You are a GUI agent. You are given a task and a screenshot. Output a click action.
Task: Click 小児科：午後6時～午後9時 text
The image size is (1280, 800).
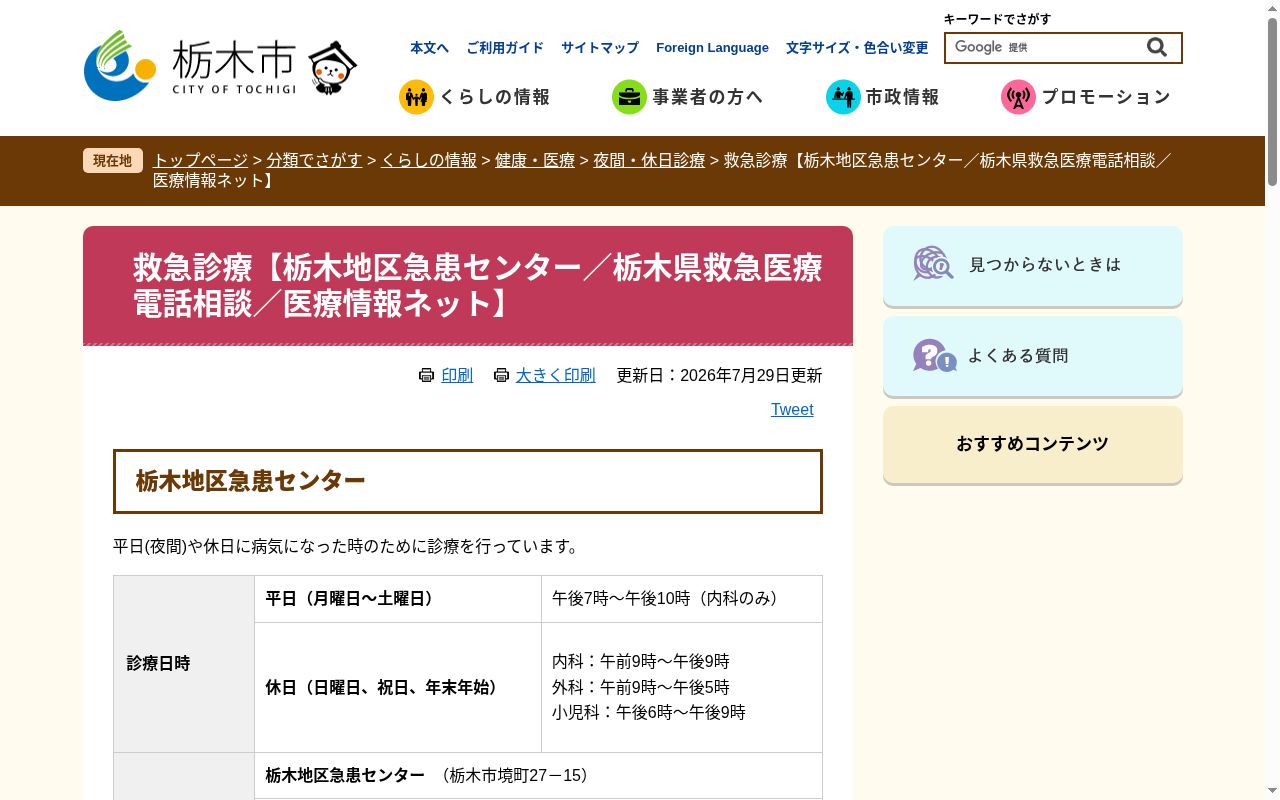click(649, 712)
